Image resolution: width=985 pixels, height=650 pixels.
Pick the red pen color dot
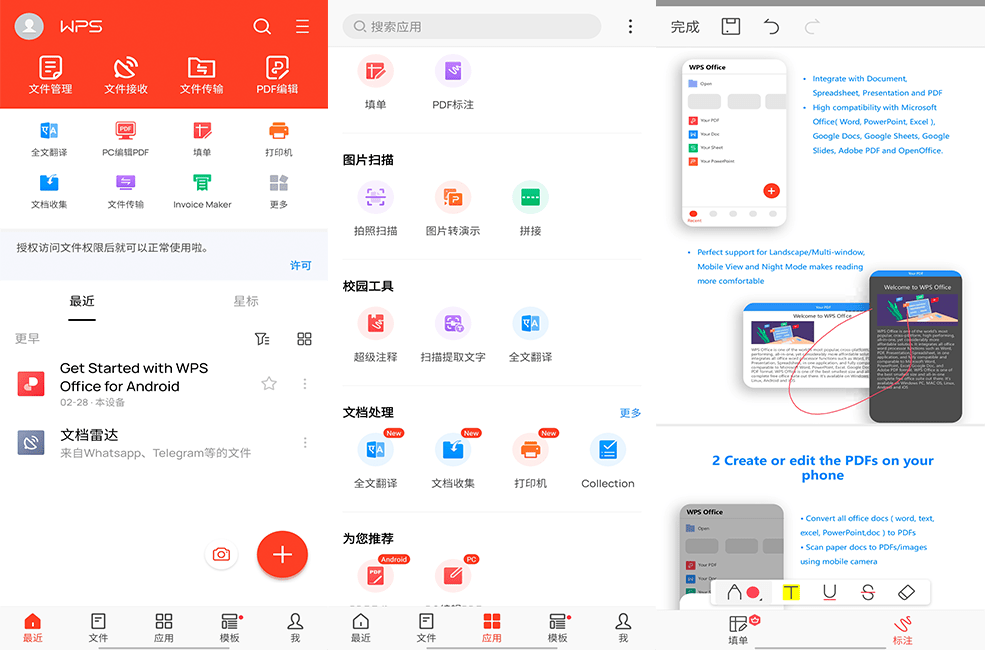click(x=753, y=592)
